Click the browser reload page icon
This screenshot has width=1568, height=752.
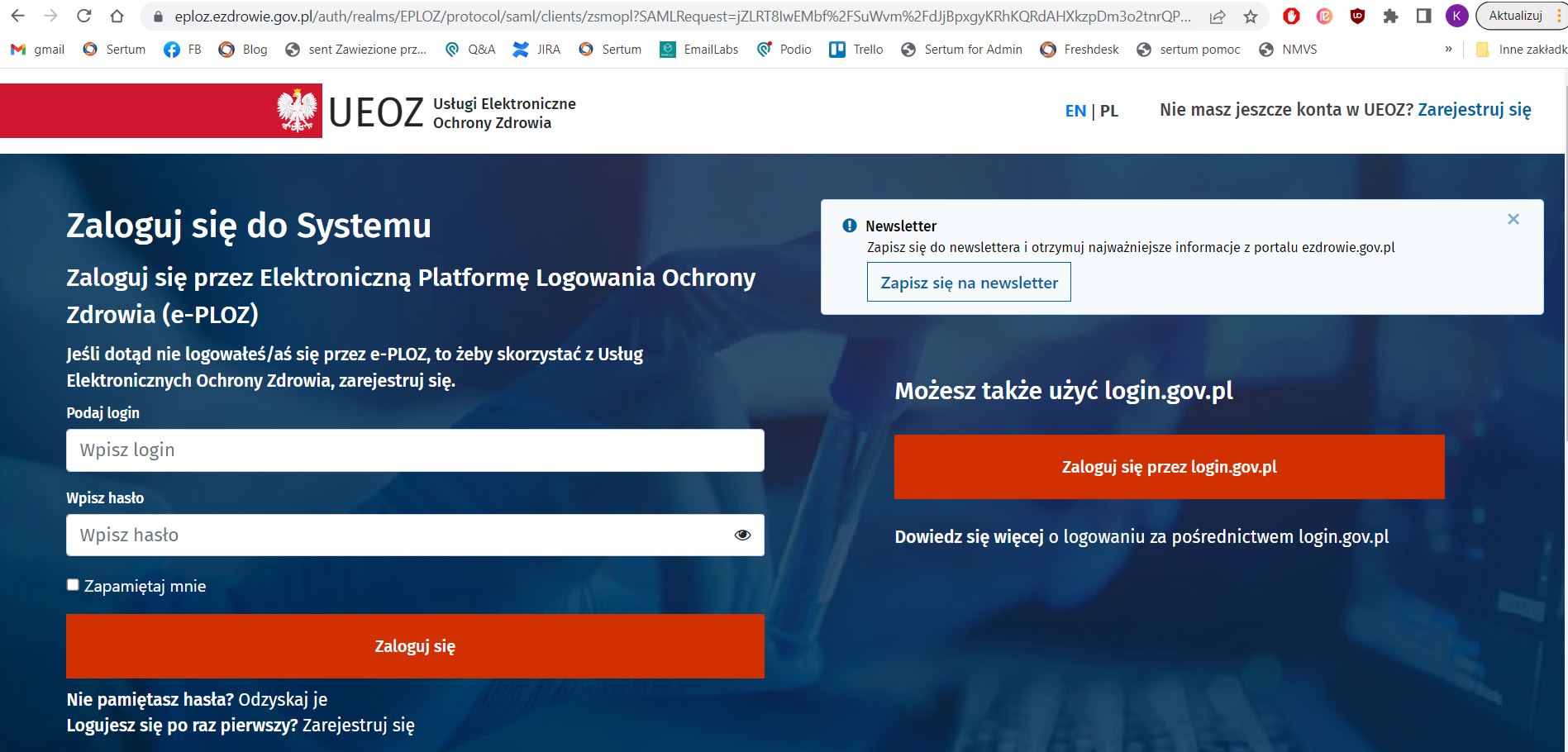(x=83, y=16)
